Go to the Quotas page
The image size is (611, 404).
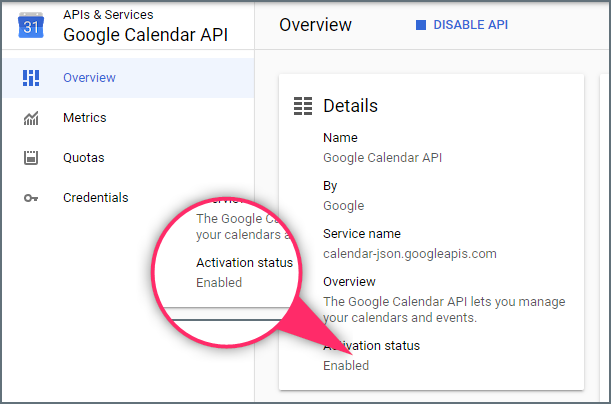(x=83, y=158)
